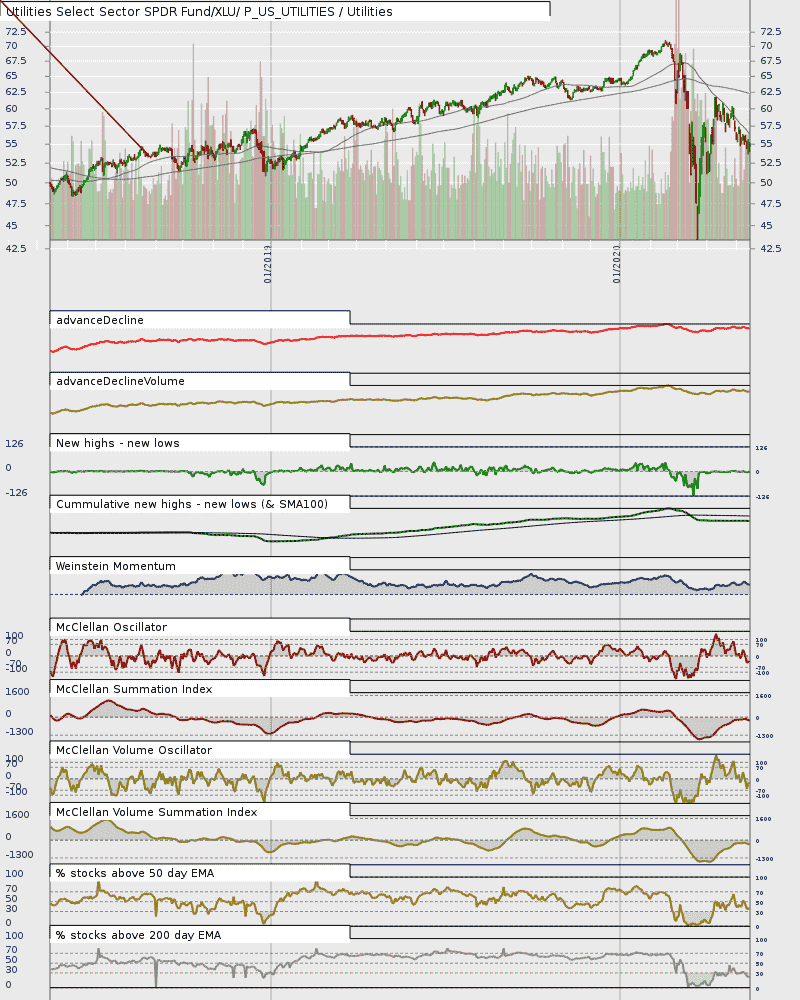
Task: Select the 'New highs - new lows' label
Action: coord(118,443)
